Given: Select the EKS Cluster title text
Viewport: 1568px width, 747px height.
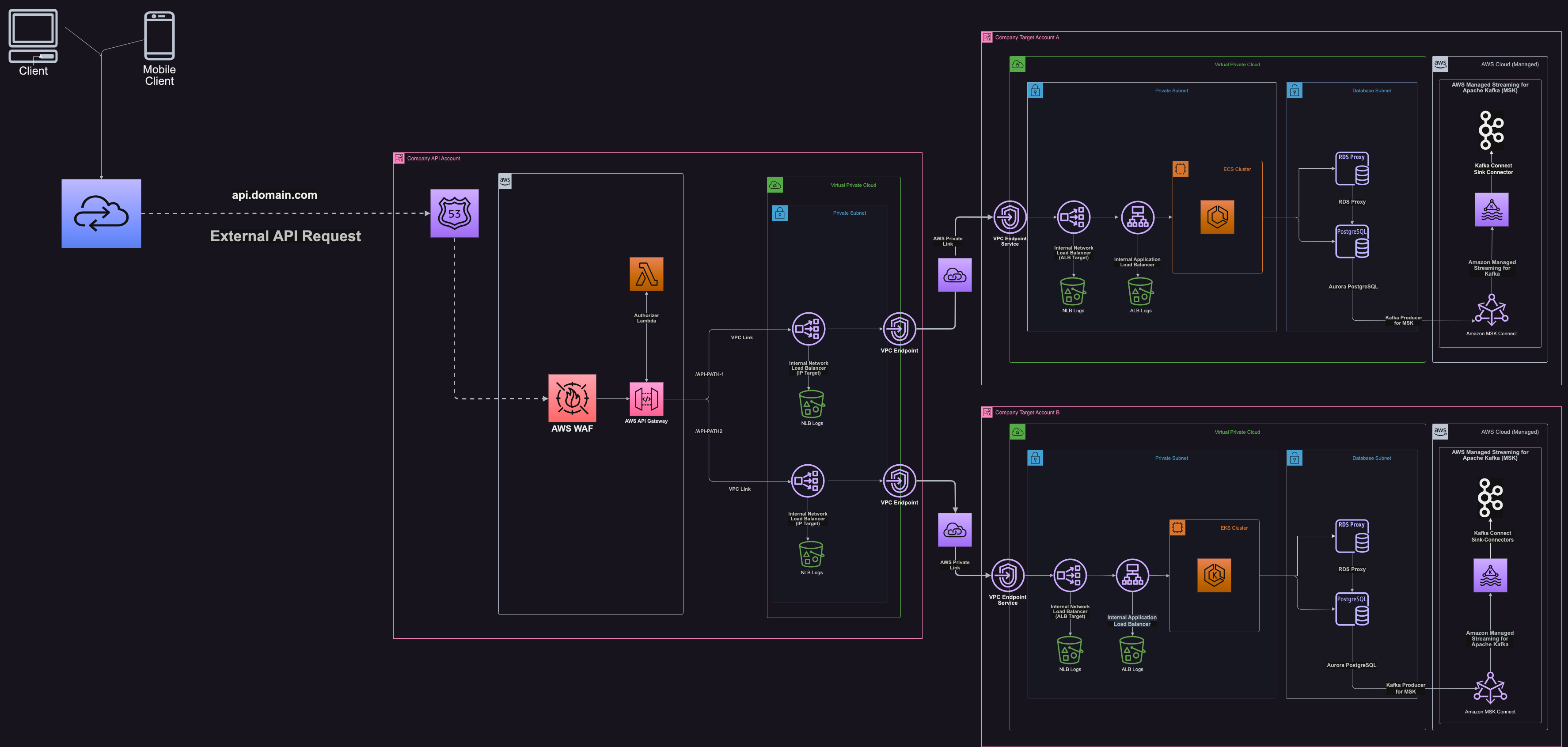Looking at the screenshot, I should 1234,528.
